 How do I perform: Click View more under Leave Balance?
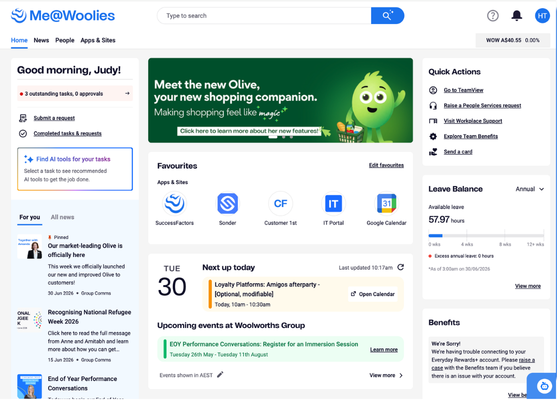[528, 286]
